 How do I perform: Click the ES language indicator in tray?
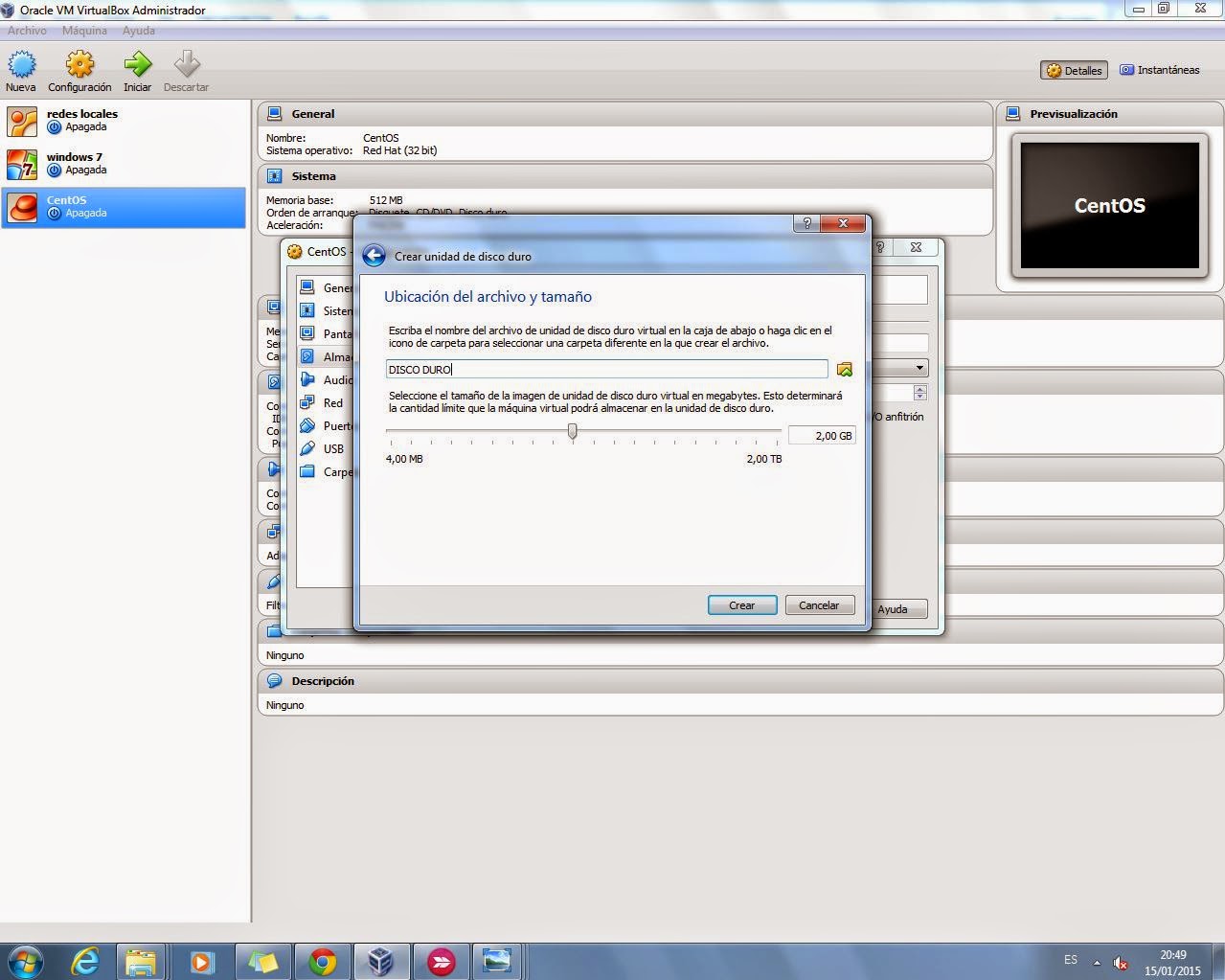1071,960
